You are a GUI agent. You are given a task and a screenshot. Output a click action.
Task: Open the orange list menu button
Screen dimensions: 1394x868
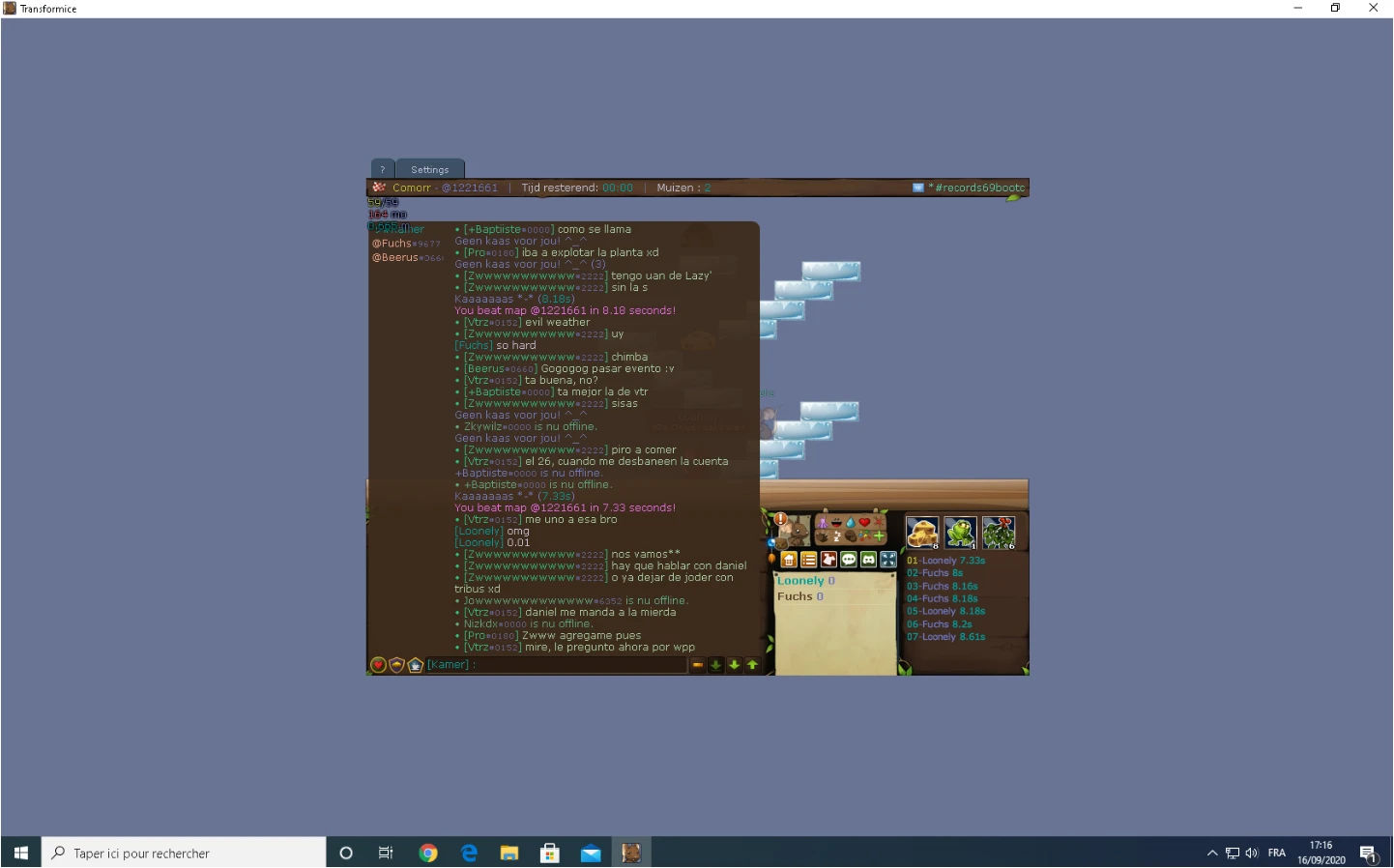[x=809, y=560]
